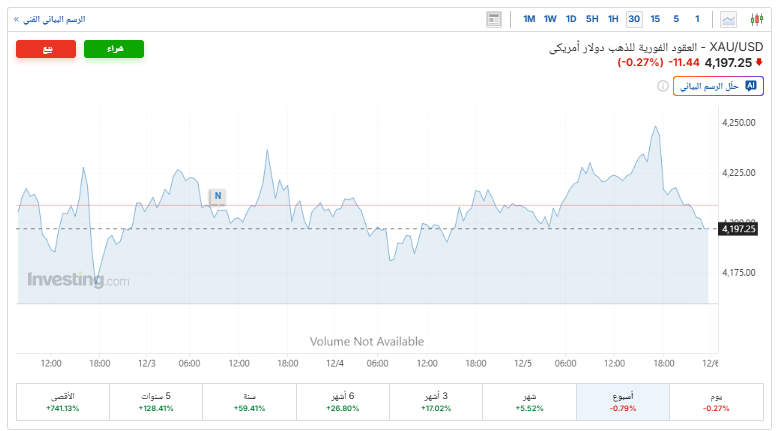Set the chart interval to 5H
This screenshot has height=431, width=776.
click(592, 19)
